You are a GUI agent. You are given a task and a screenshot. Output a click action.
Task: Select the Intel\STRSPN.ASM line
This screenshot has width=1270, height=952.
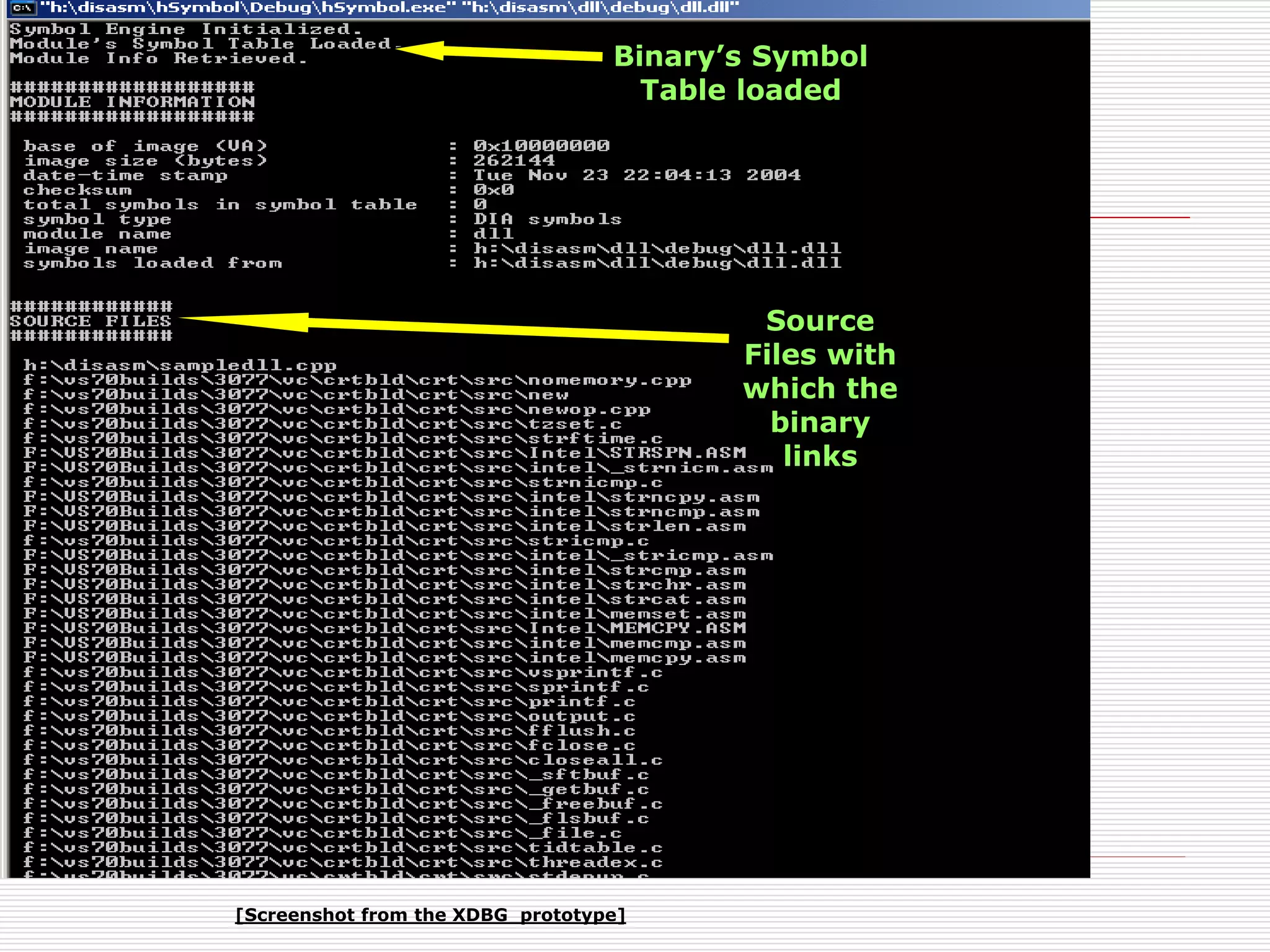click(x=384, y=453)
